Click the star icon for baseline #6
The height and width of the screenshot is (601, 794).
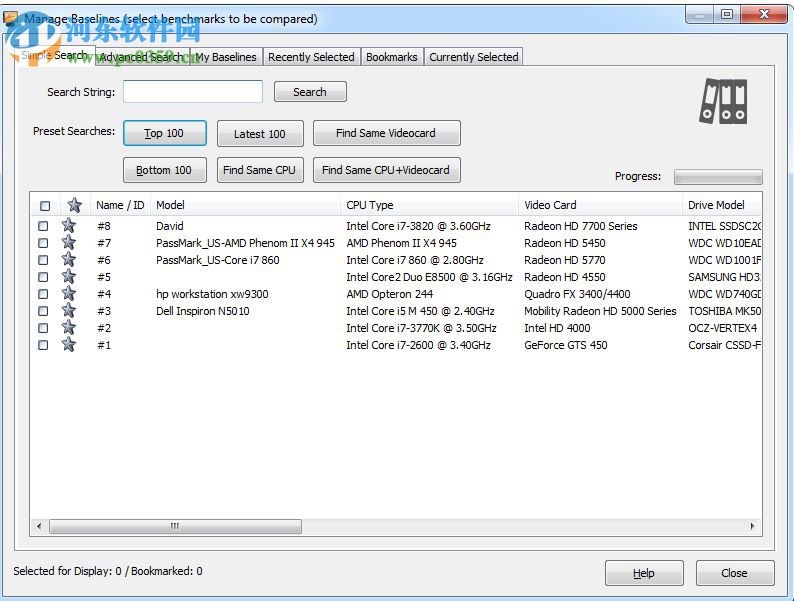pyautogui.click(x=69, y=259)
